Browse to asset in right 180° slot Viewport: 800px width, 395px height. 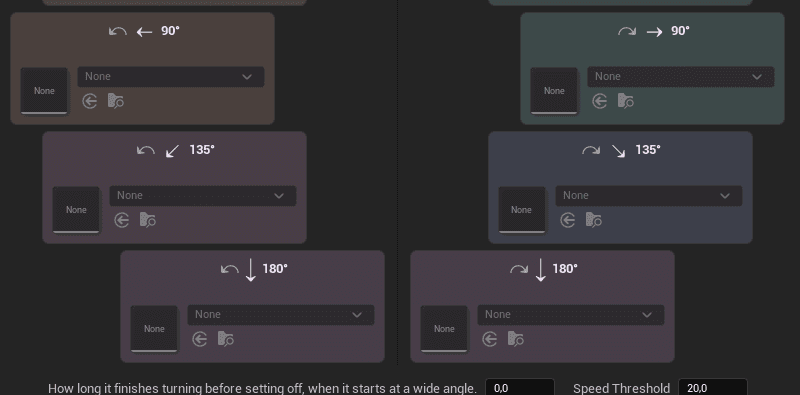coord(516,339)
